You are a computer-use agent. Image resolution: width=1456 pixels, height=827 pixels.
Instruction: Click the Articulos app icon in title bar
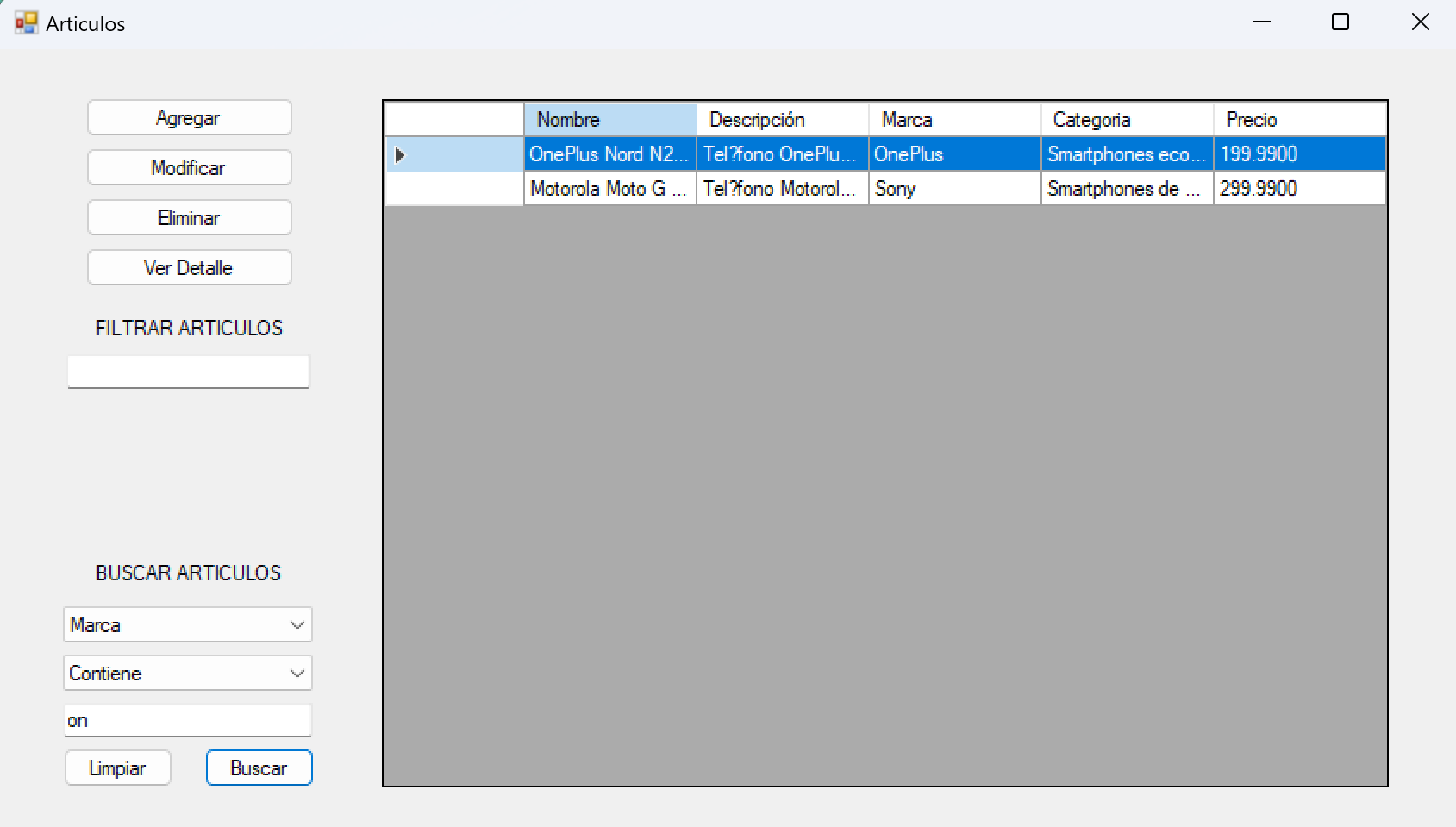point(26,23)
